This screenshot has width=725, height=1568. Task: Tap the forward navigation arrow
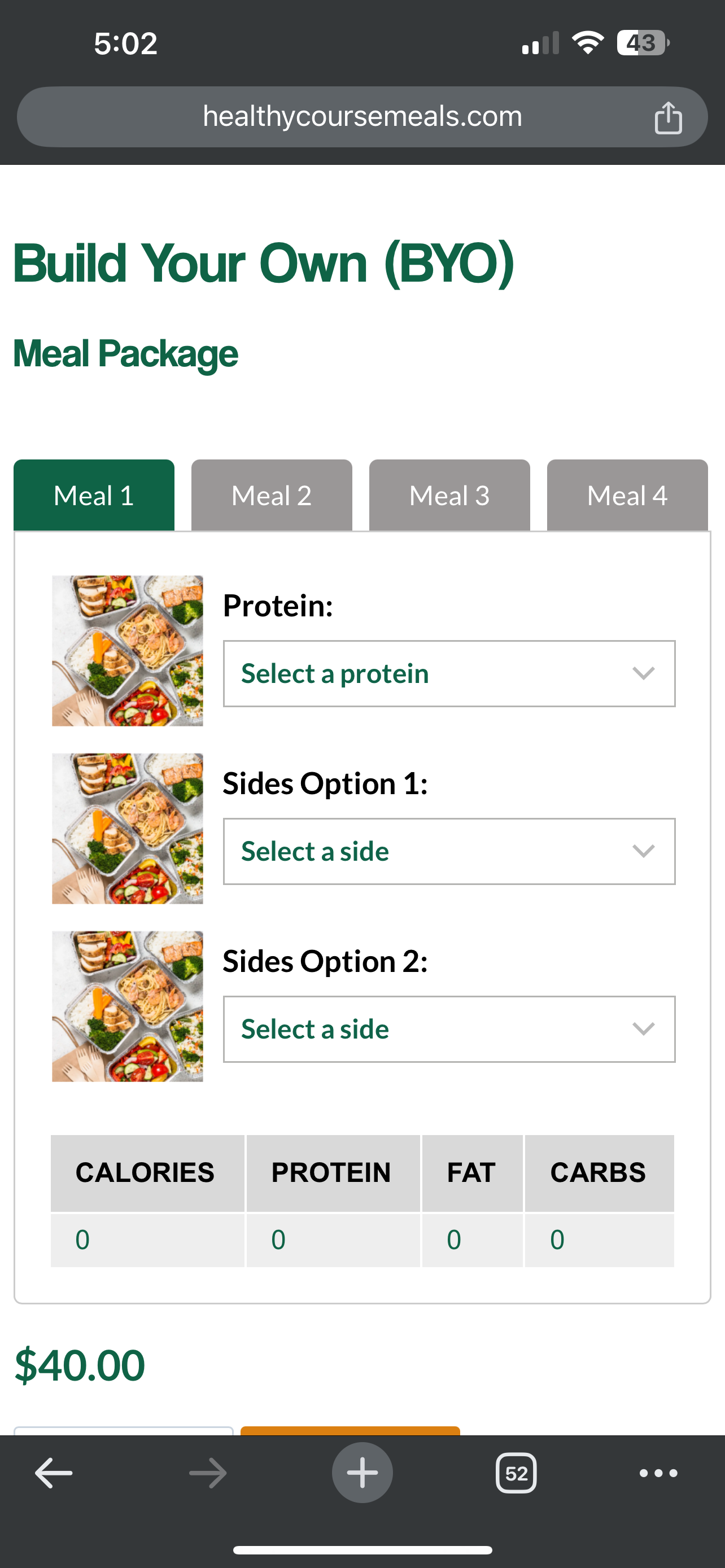click(208, 1473)
